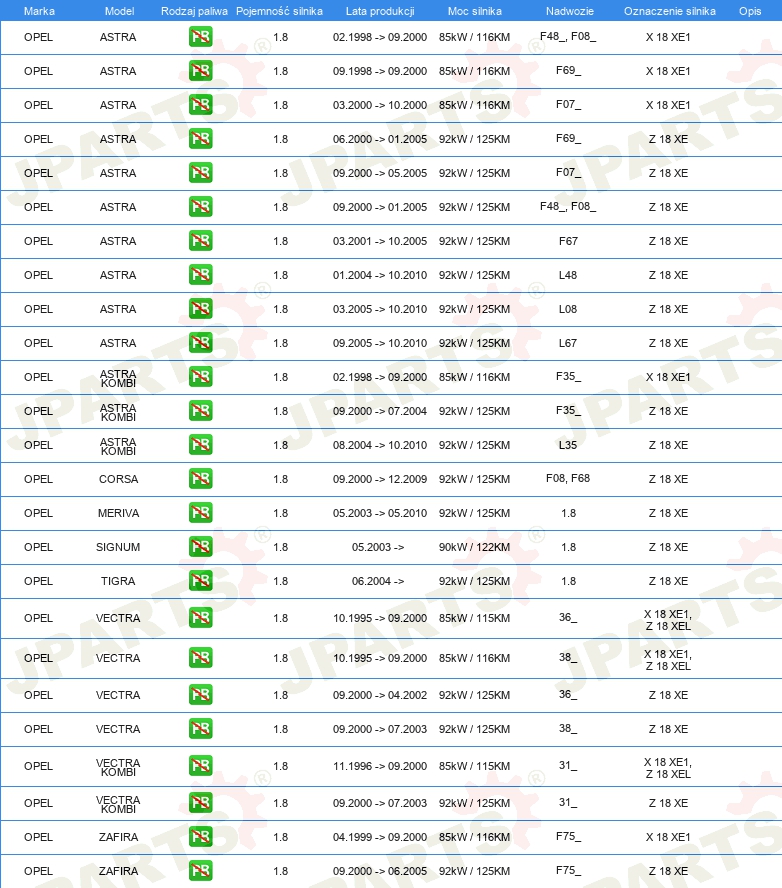Click petrol icon in Vectra 09.2000 -> 04.2002 row
The image size is (782, 888).
click(200, 694)
